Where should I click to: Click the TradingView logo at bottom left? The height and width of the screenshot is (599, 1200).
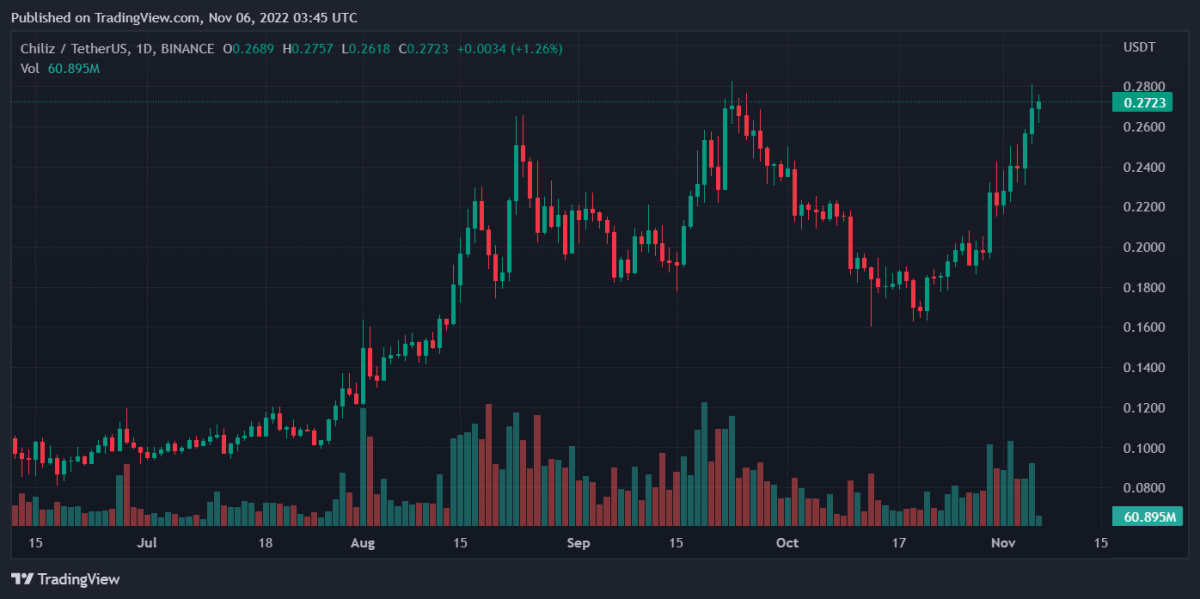point(65,579)
